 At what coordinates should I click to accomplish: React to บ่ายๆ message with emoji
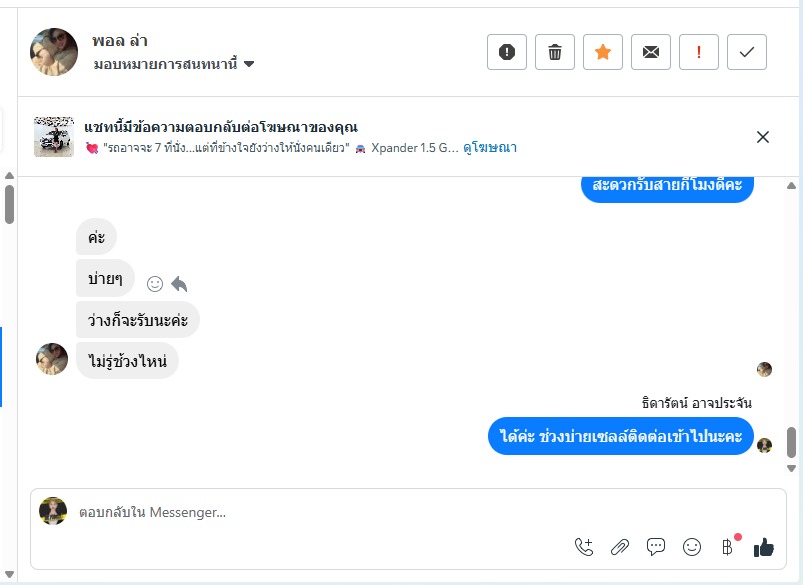pos(155,284)
